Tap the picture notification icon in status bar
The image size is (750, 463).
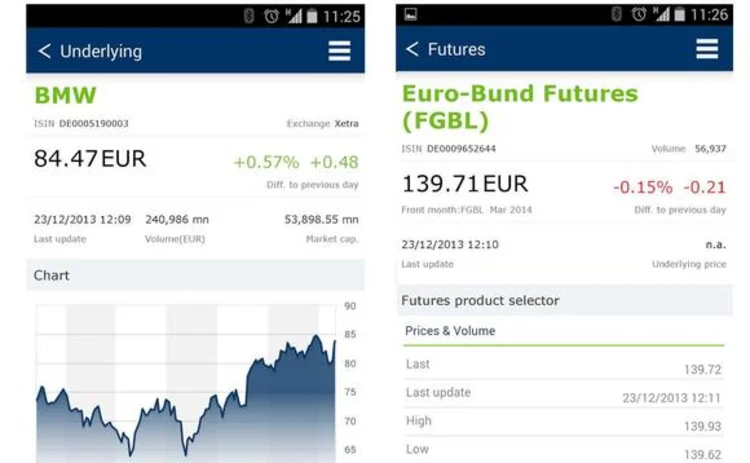[410, 15]
